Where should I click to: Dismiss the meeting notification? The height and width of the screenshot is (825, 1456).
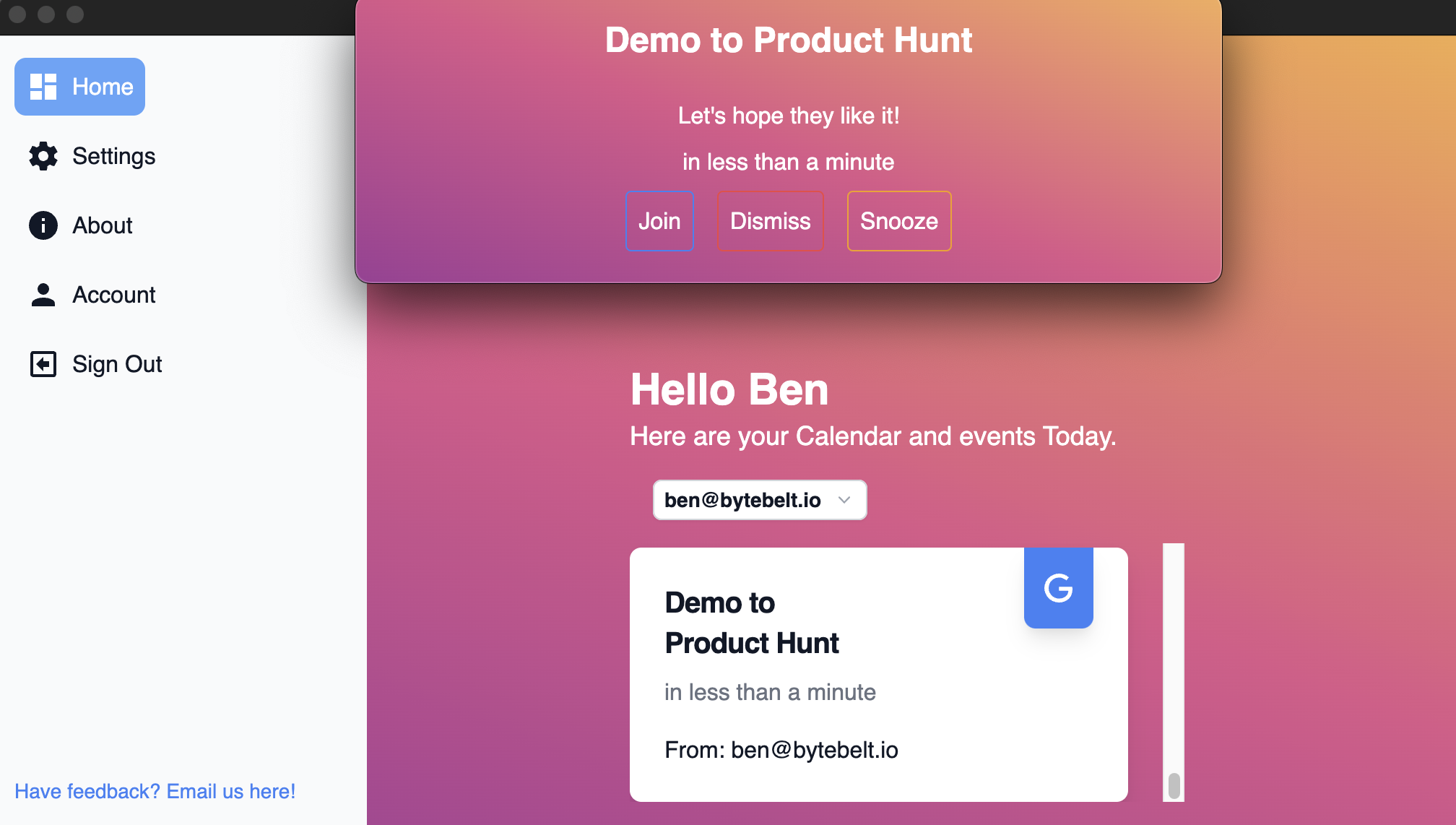771,221
